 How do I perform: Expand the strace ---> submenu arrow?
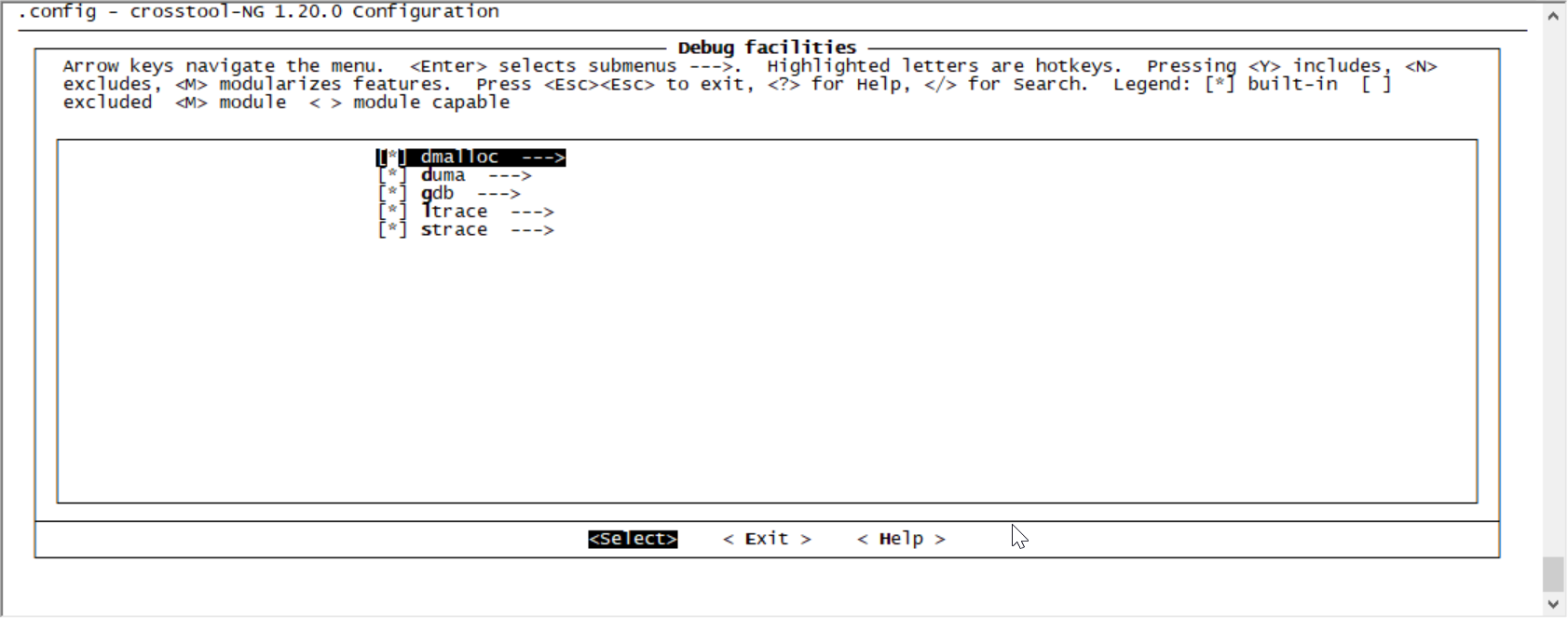(532, 230)
